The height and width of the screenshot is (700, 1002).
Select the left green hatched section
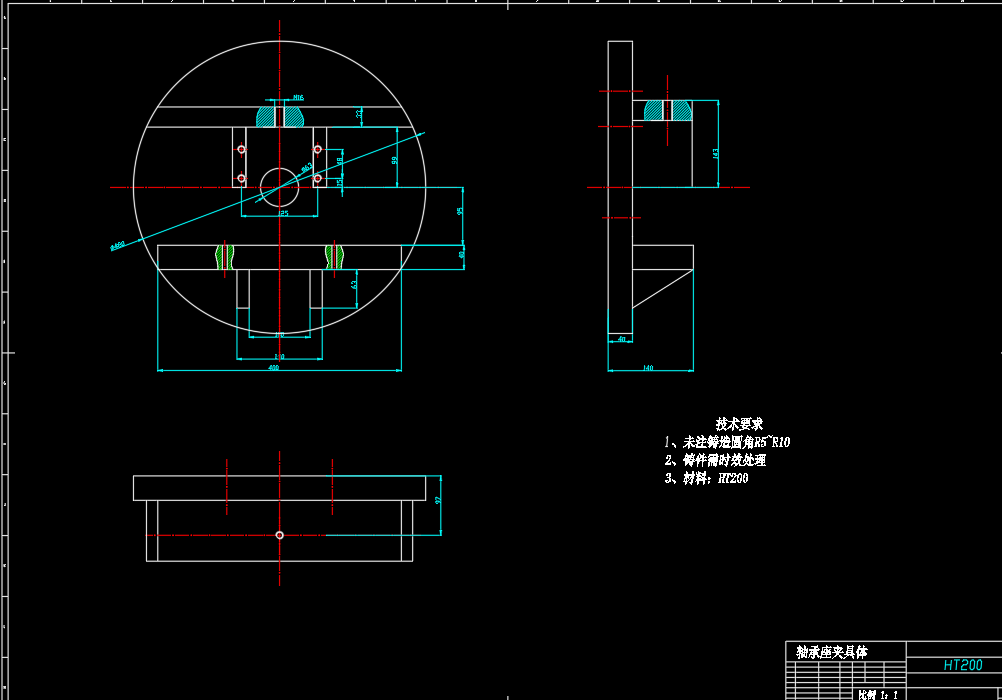pos(224,257)
